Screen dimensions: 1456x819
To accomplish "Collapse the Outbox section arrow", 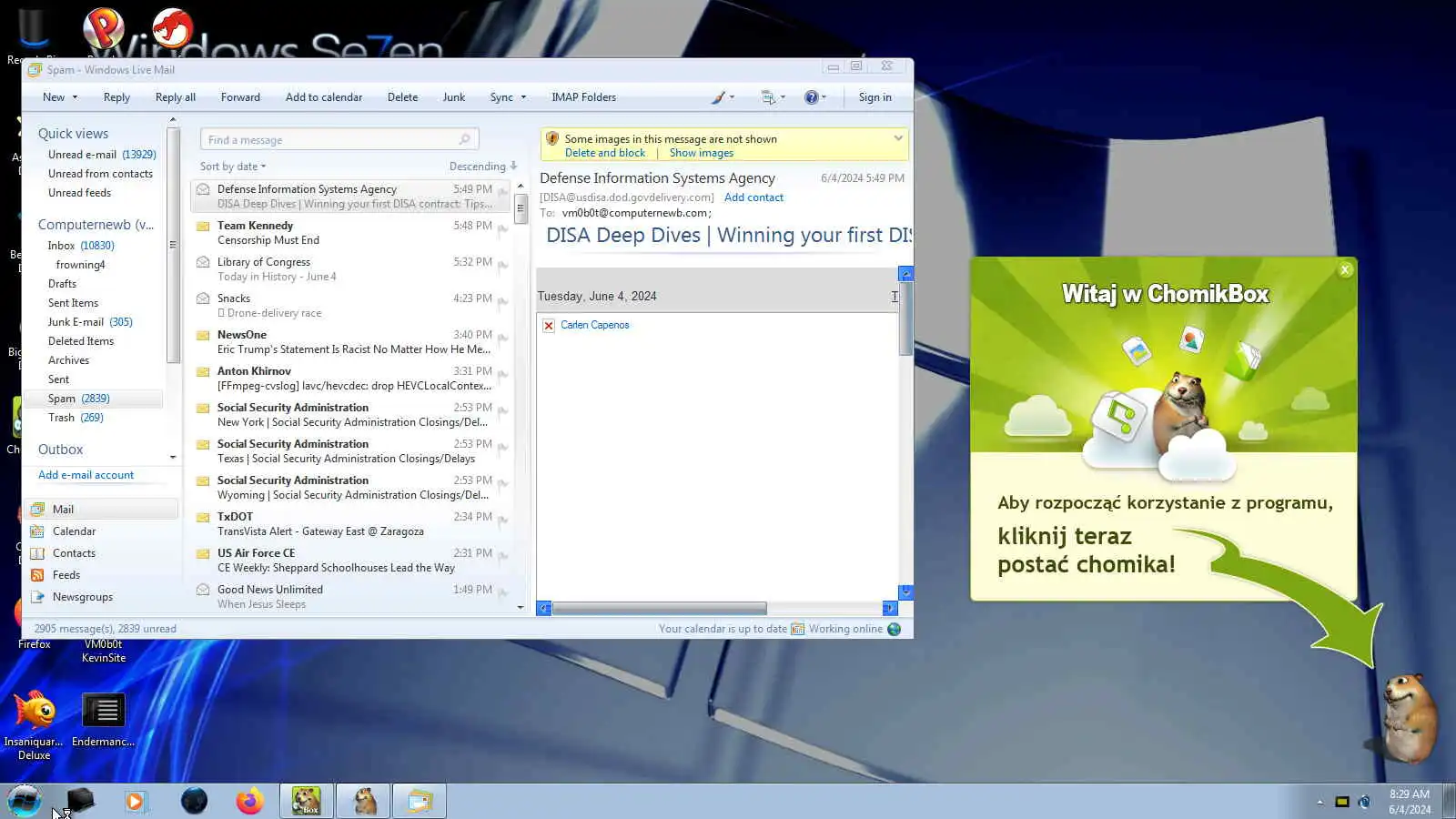I will pos(173,457).
